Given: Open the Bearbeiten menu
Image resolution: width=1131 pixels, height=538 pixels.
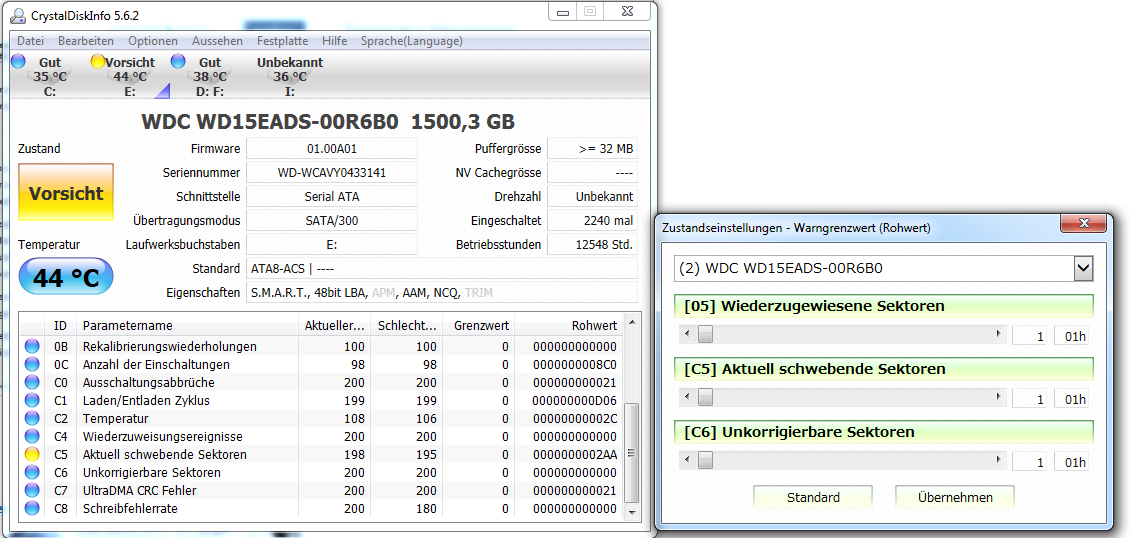Looking at the screenshot, I should (x=86, y=41).
